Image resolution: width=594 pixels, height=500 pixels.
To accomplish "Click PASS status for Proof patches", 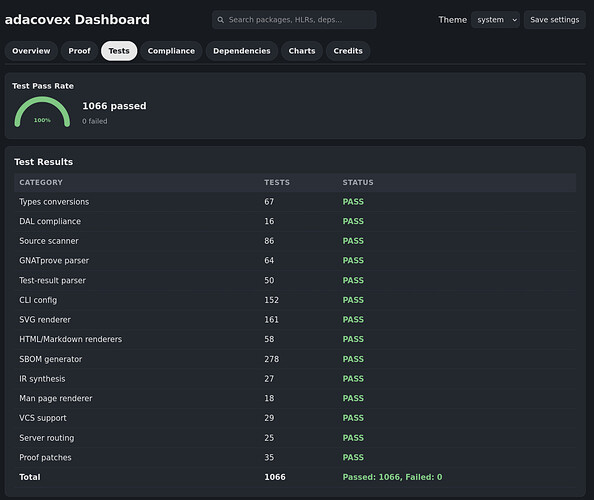I will 353,458.
